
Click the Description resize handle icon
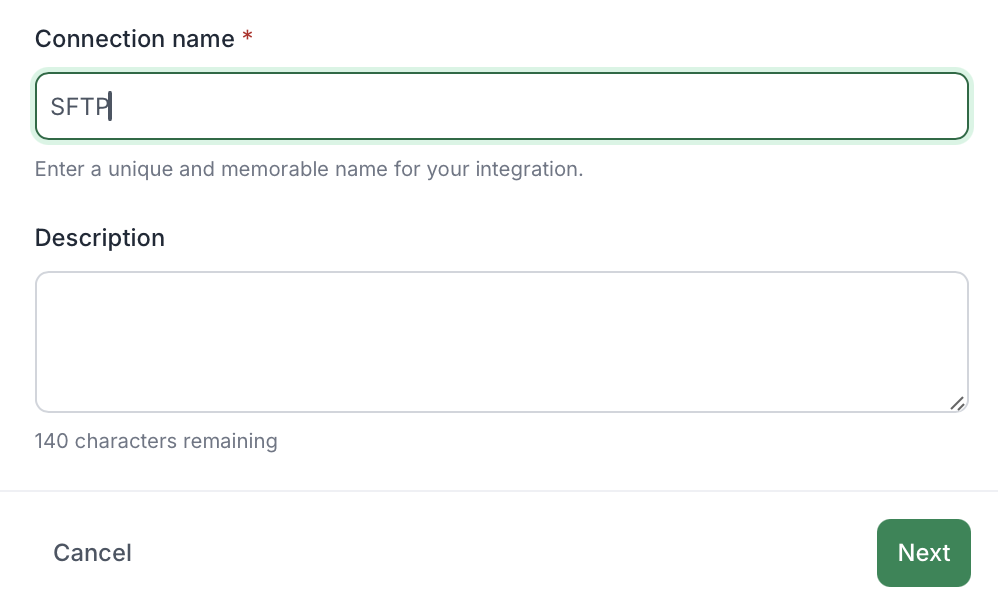[957, 403]
